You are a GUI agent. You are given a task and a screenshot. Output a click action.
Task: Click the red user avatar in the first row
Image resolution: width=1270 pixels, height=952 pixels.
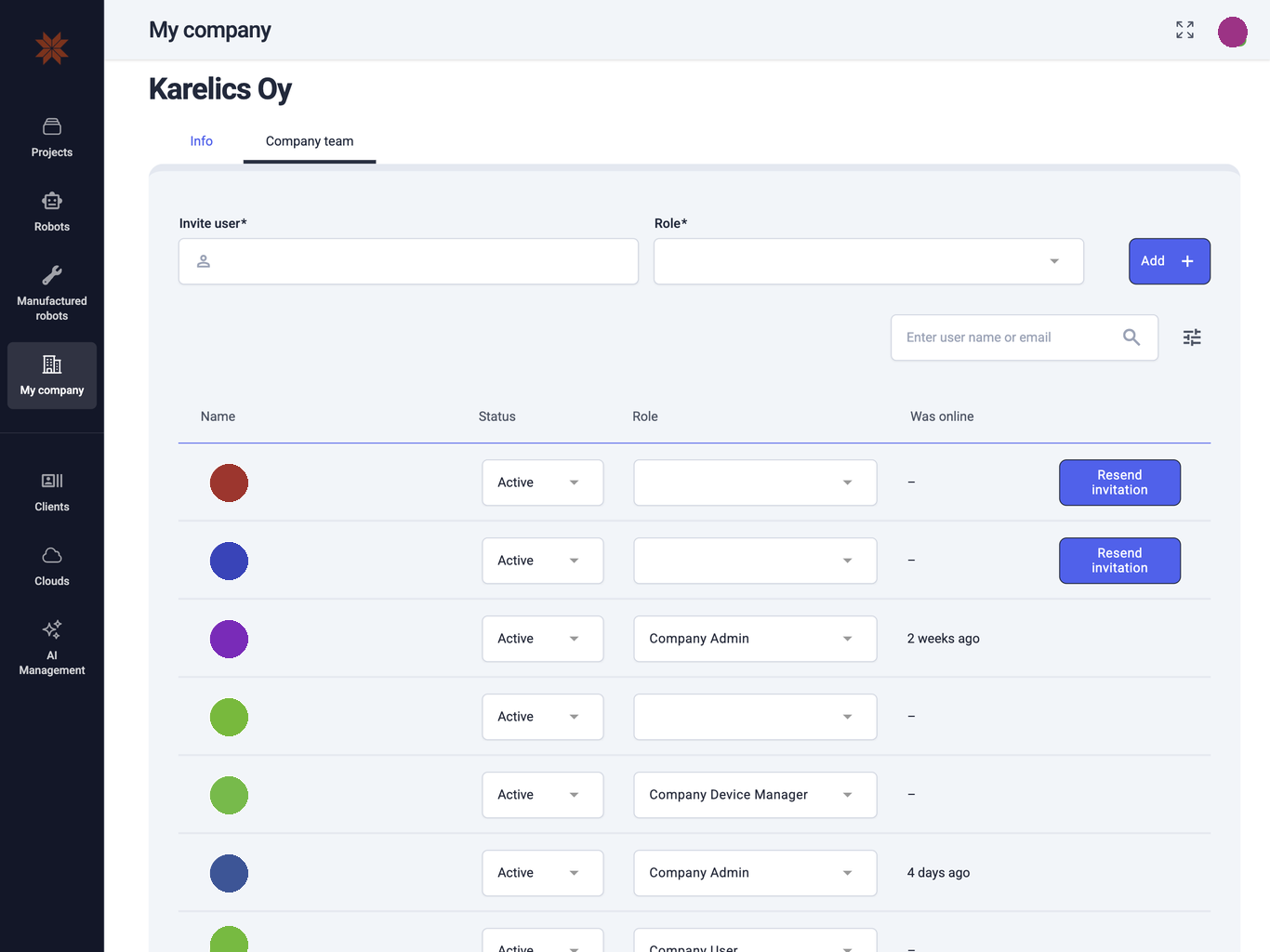click(229, 483)
